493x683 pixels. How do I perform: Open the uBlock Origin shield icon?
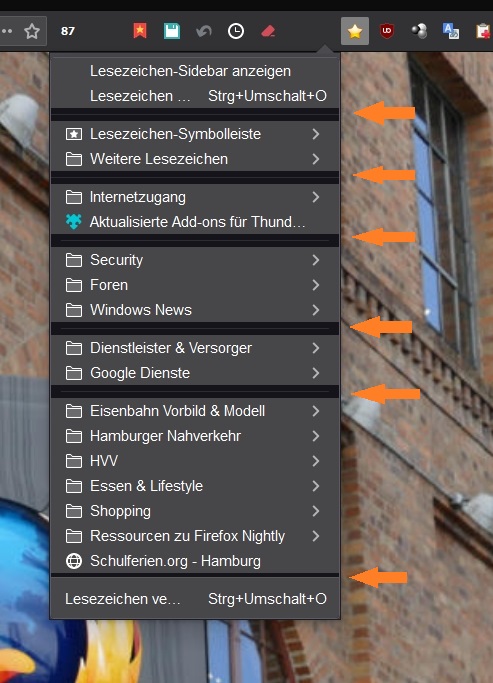point(387,31)
